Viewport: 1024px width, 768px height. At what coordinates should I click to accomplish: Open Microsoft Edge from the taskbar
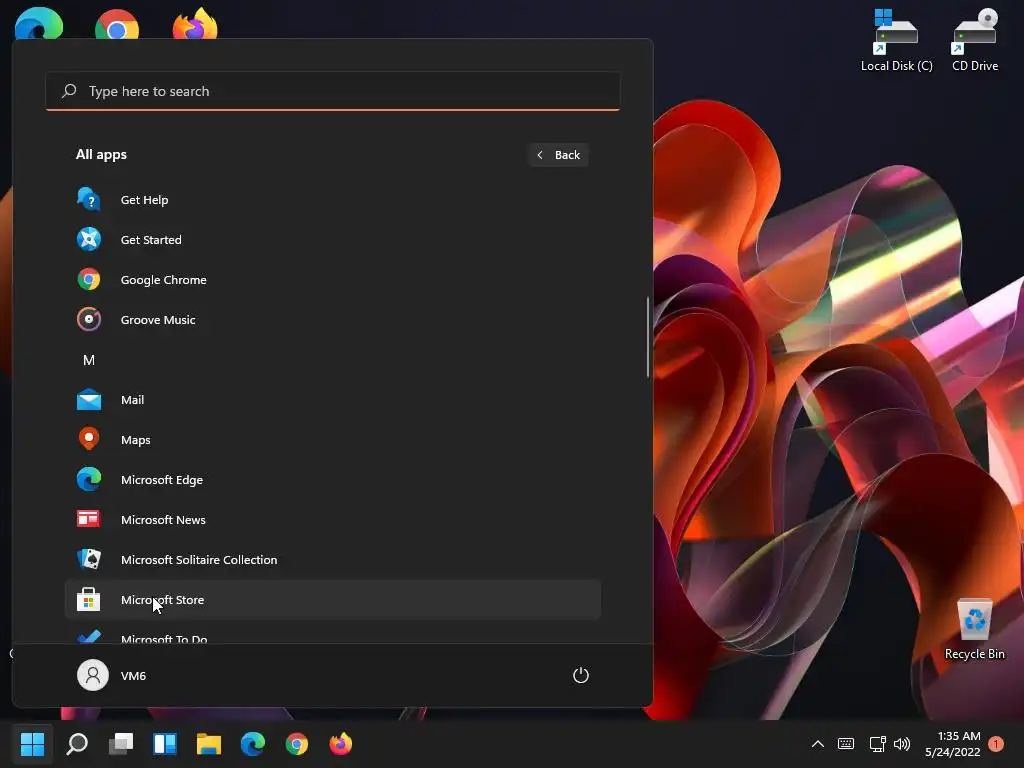[x=253, y=743]
